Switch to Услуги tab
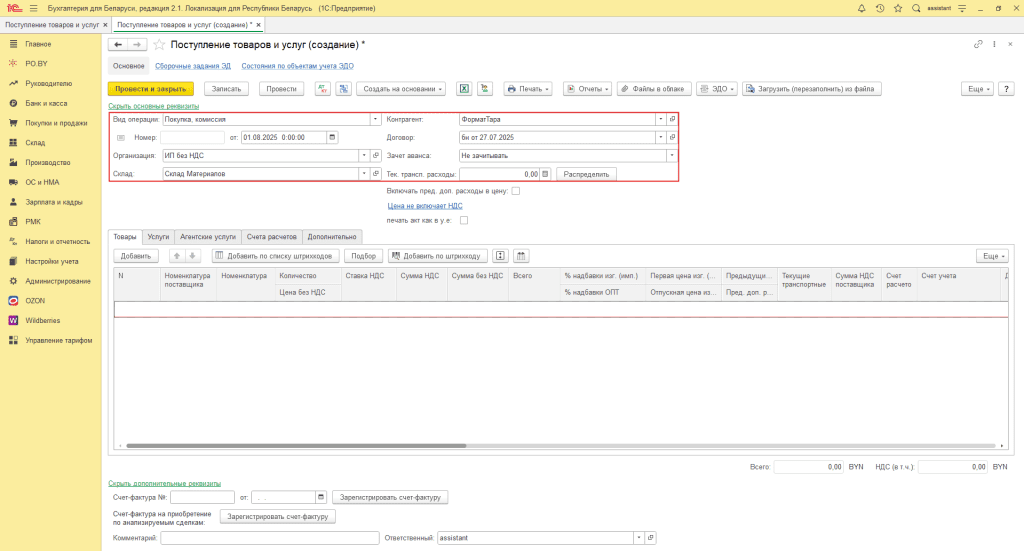Image resolution: width=1024 pixels, height=551 pixels. [x=158, y=237]
